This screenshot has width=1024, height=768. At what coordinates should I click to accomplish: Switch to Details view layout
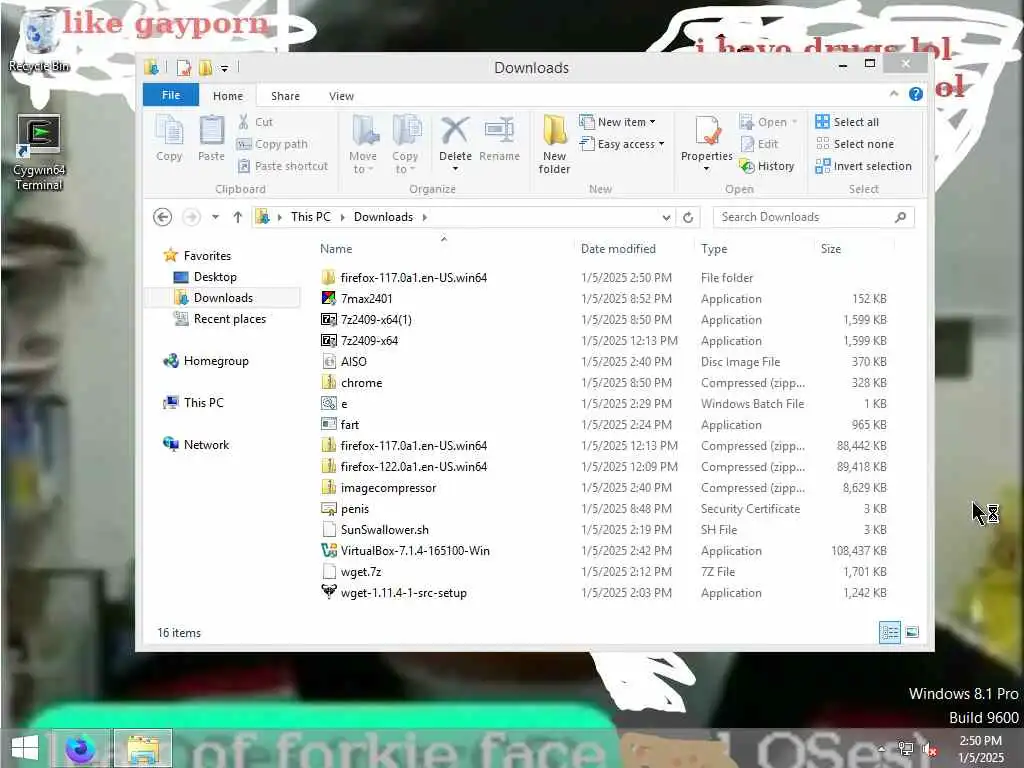click(889, 632)
